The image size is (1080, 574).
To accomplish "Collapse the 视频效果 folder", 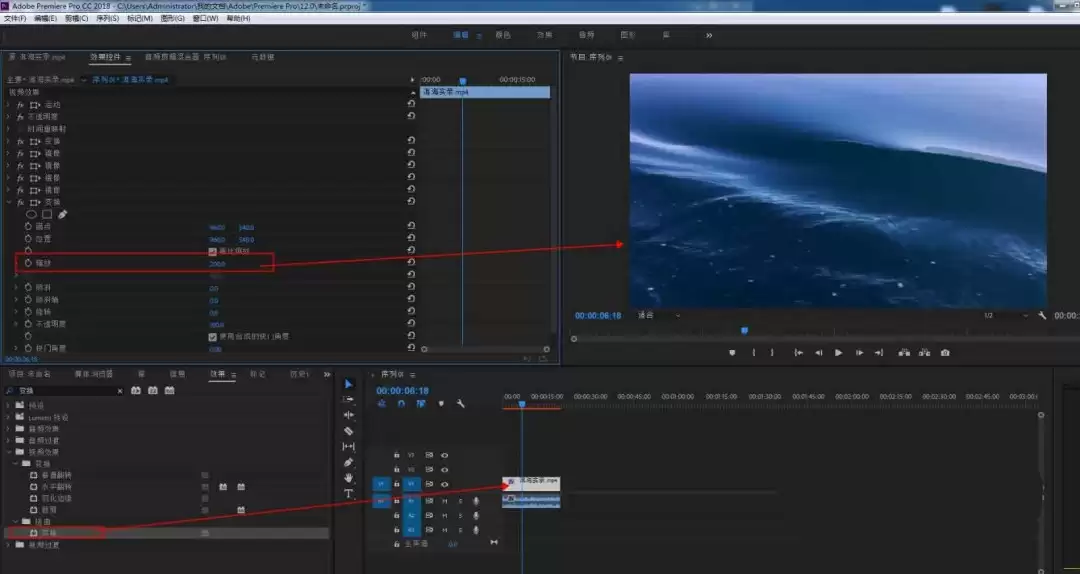I will click(x=8, y=452).
